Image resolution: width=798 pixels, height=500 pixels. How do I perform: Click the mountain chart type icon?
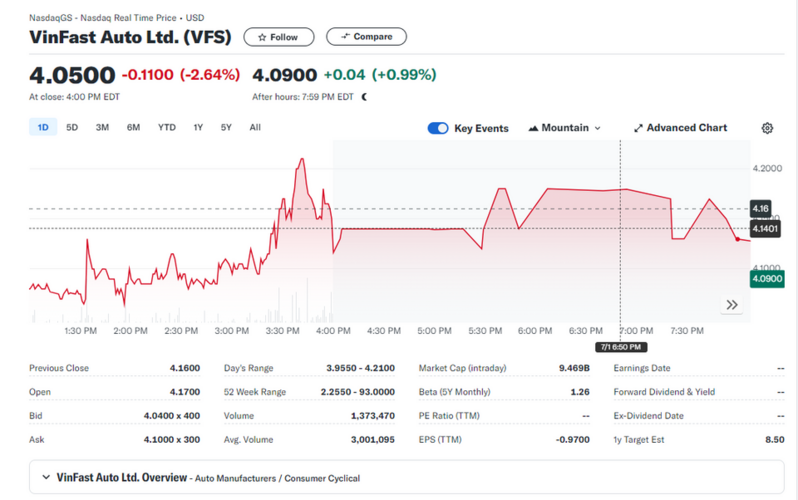click(533, 128)
